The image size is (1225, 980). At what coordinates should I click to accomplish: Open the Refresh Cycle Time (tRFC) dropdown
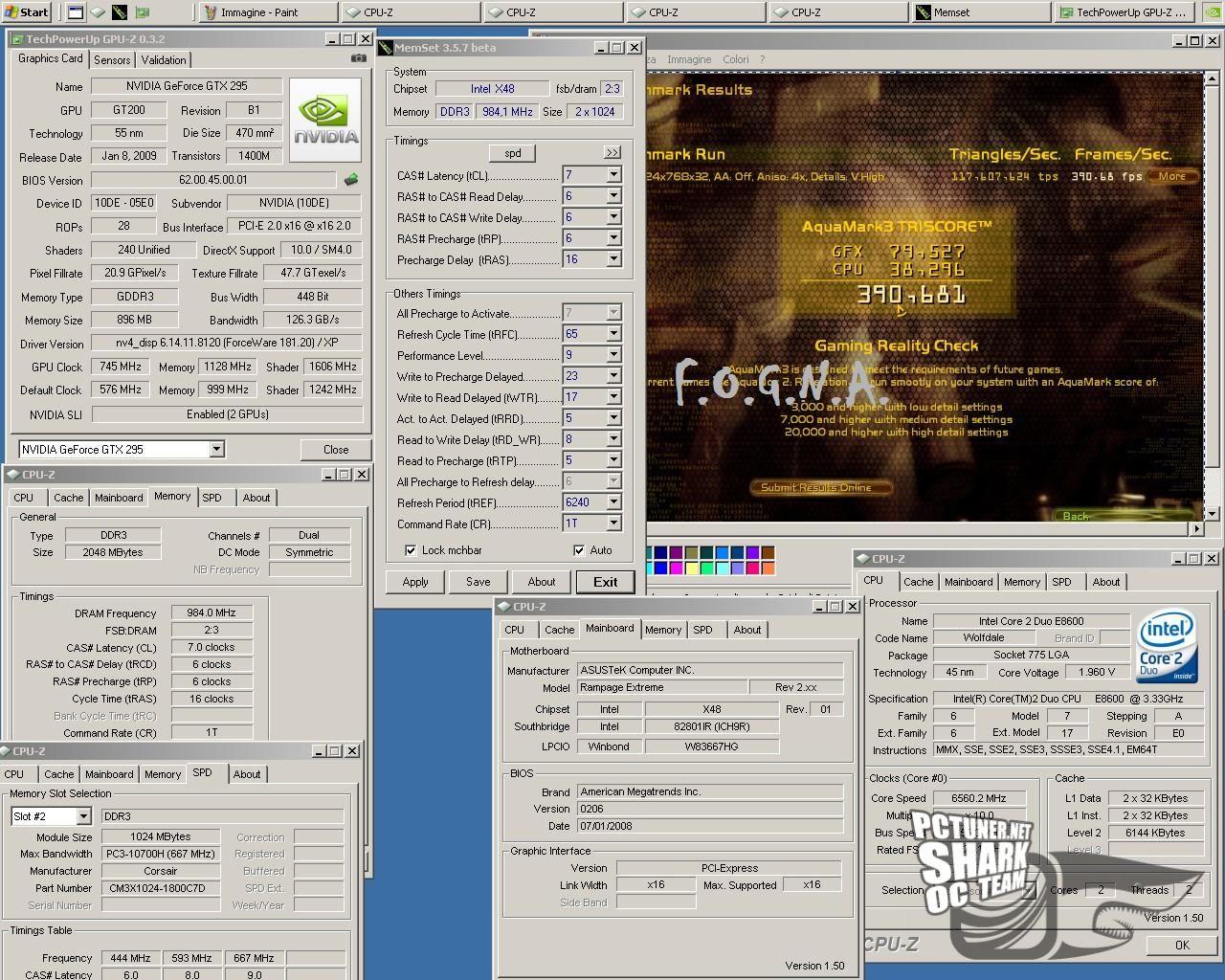tap(613, 334)
